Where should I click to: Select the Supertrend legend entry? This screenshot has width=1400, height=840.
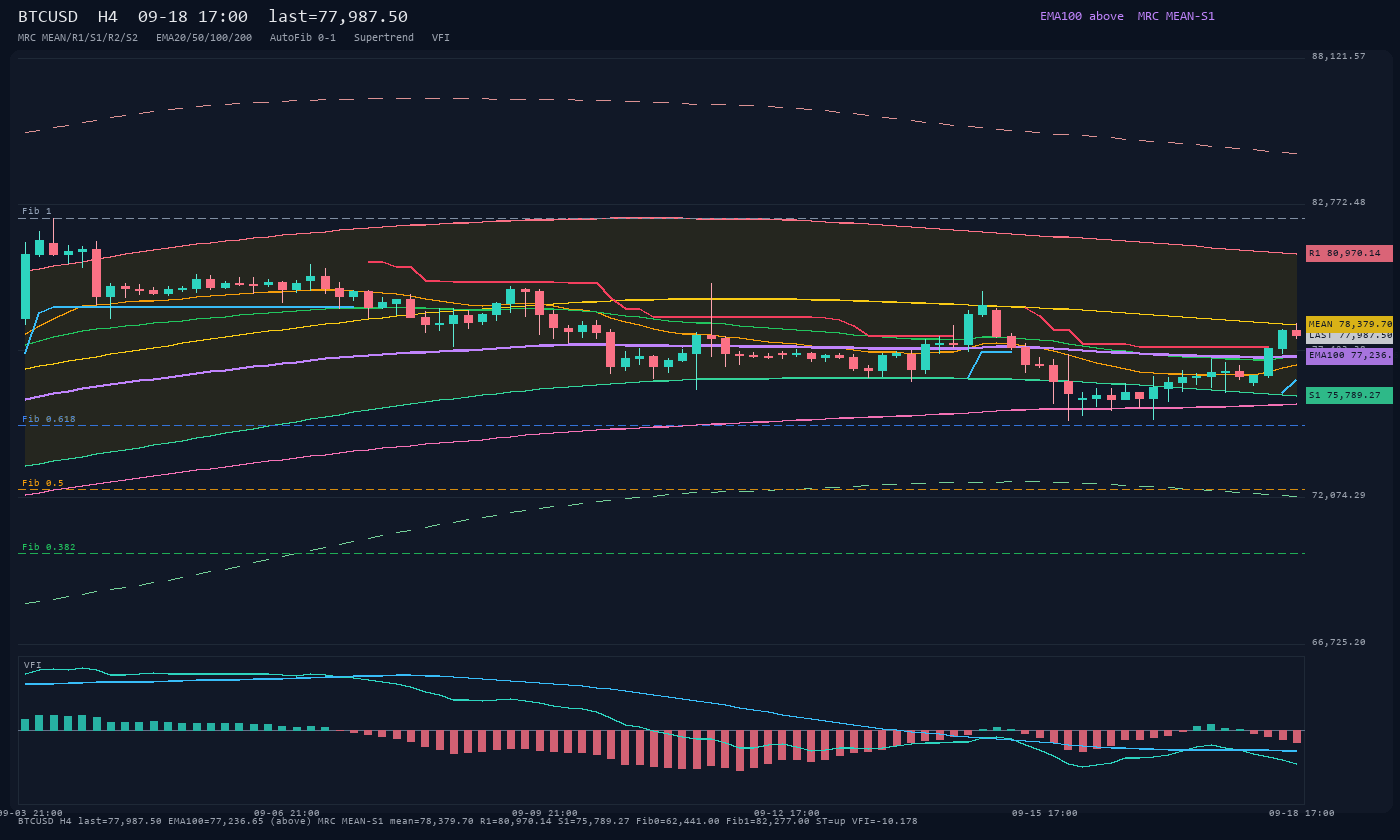click(384, 38)
